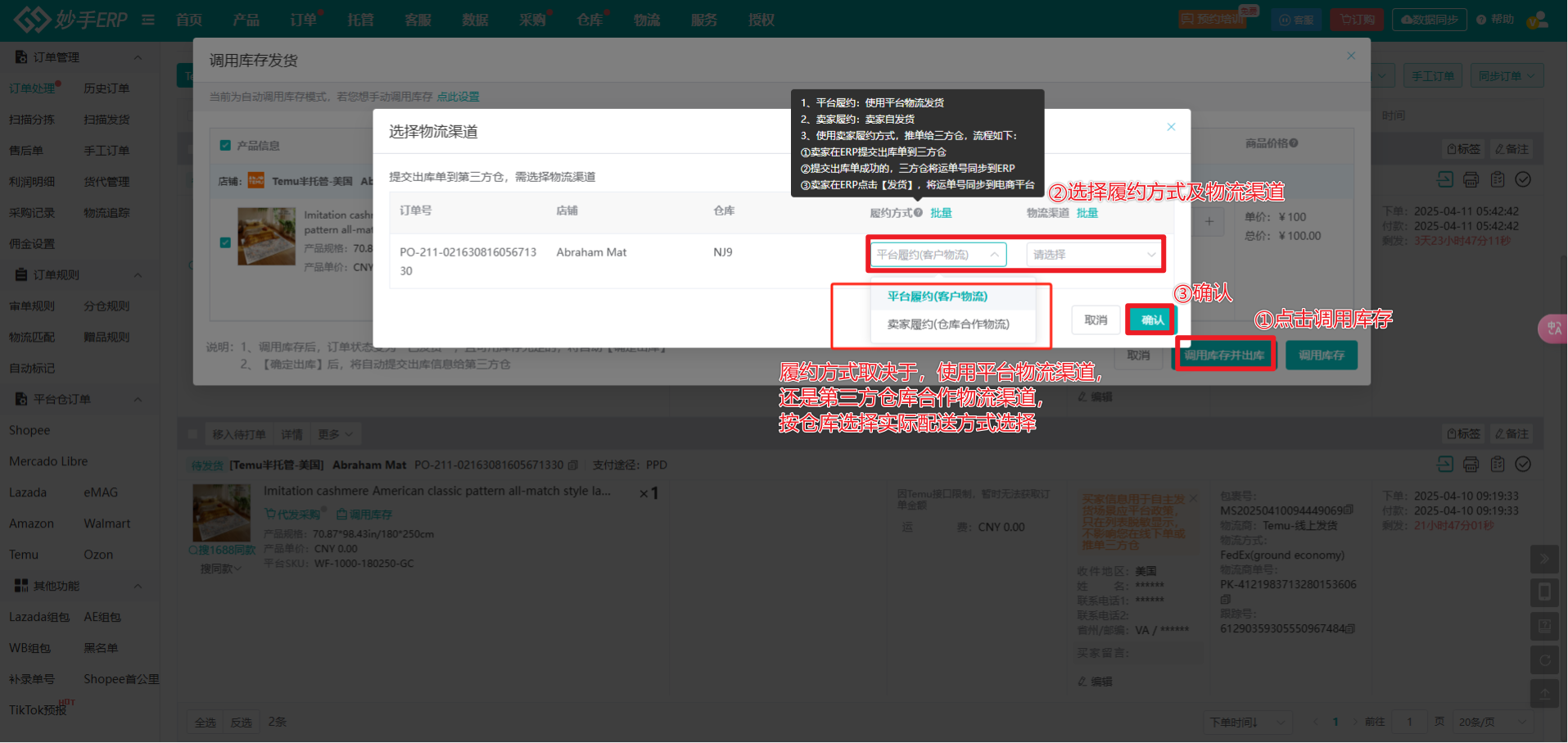Screen dimensions: 1568x743
Task: Click checkmark icon on the 2025-04-10 order
Action: click(x=1524, y=464)
